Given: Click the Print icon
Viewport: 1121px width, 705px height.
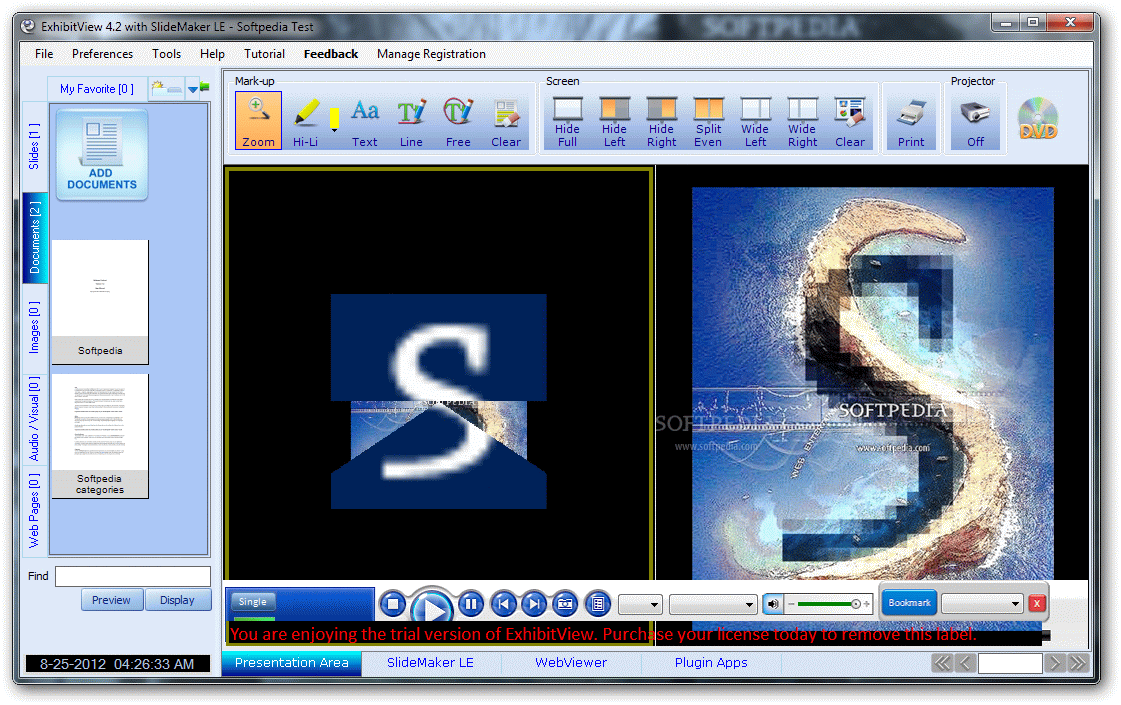Looking at the screenshot, I should click(x=912, y=122).
